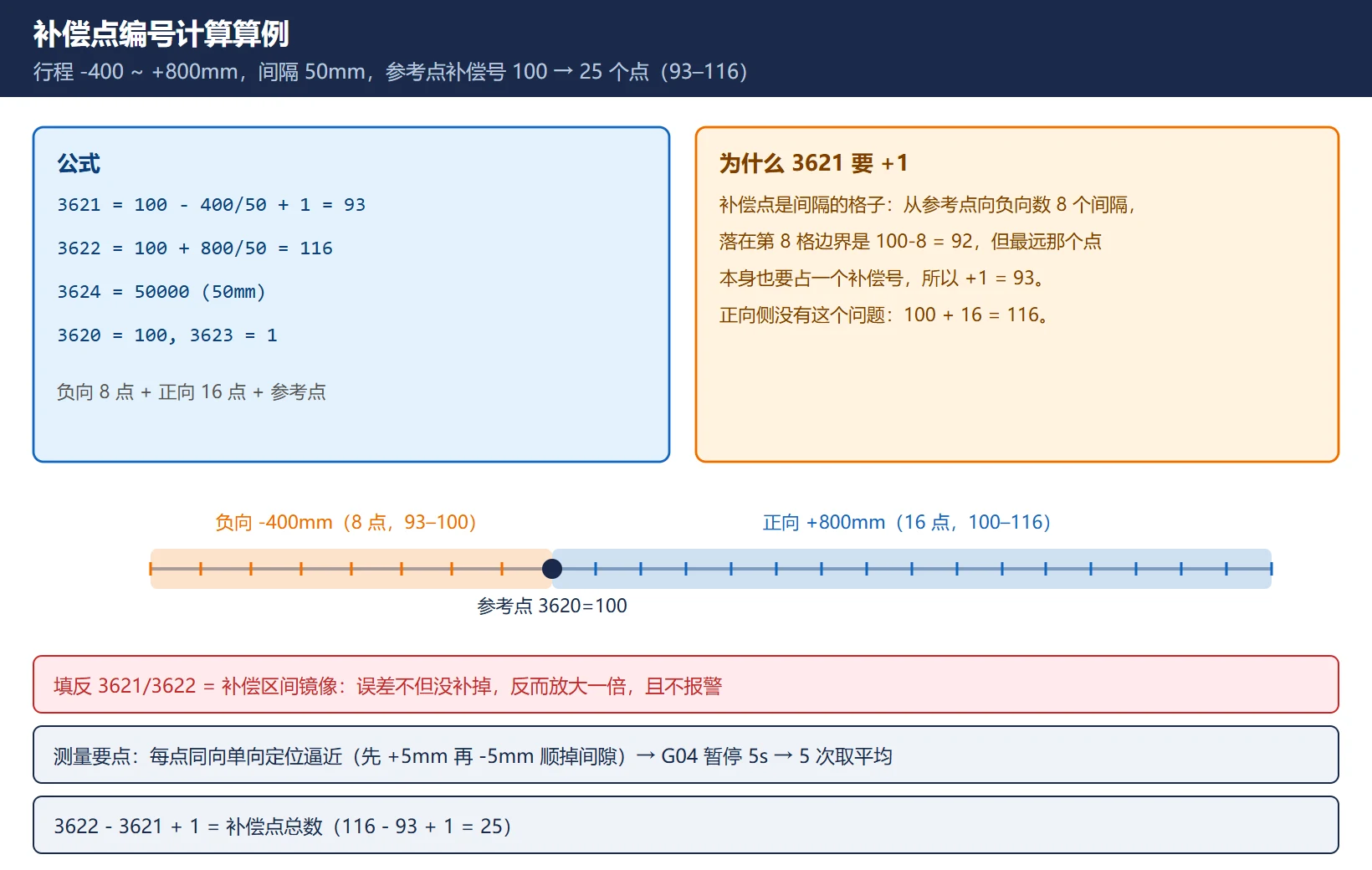Select the line 正向侧没有这个问题：100 + 16 = 116
Image resolution: width=1372 pixels, height=870 pixels.
885,315
